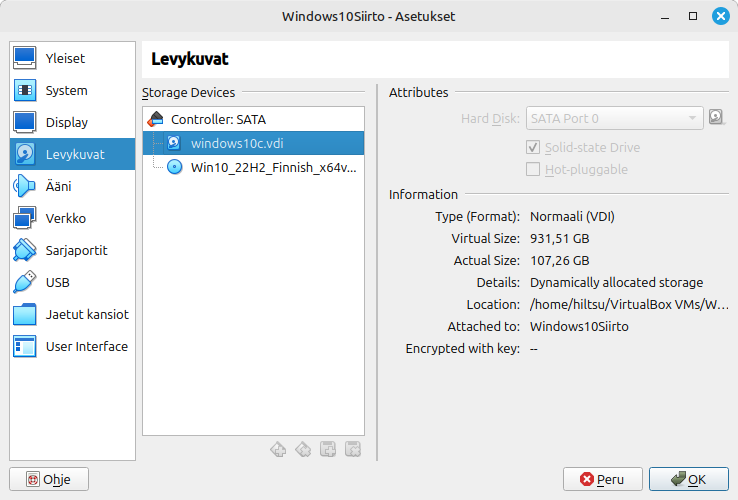
Task: Open the SATA Port 0 dropdown
Action: [615, 118]
